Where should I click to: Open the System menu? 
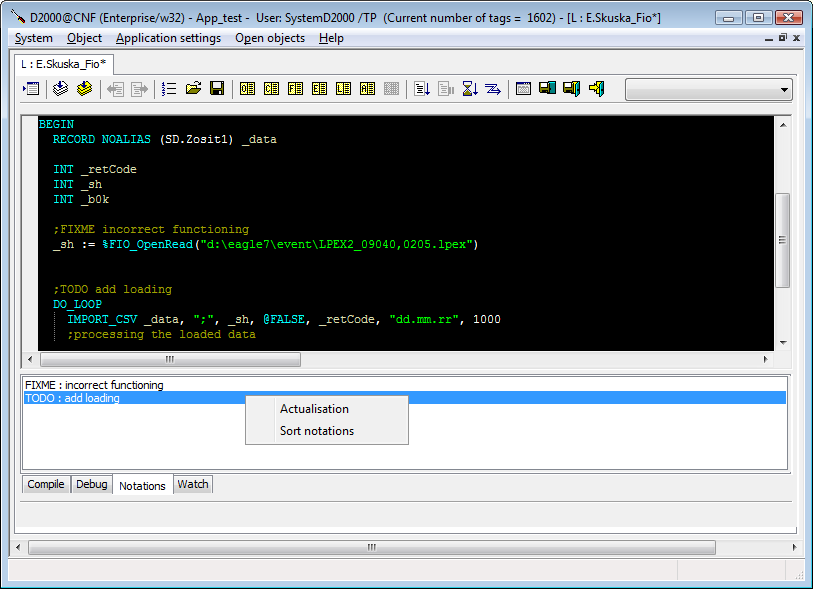(34, 38)
